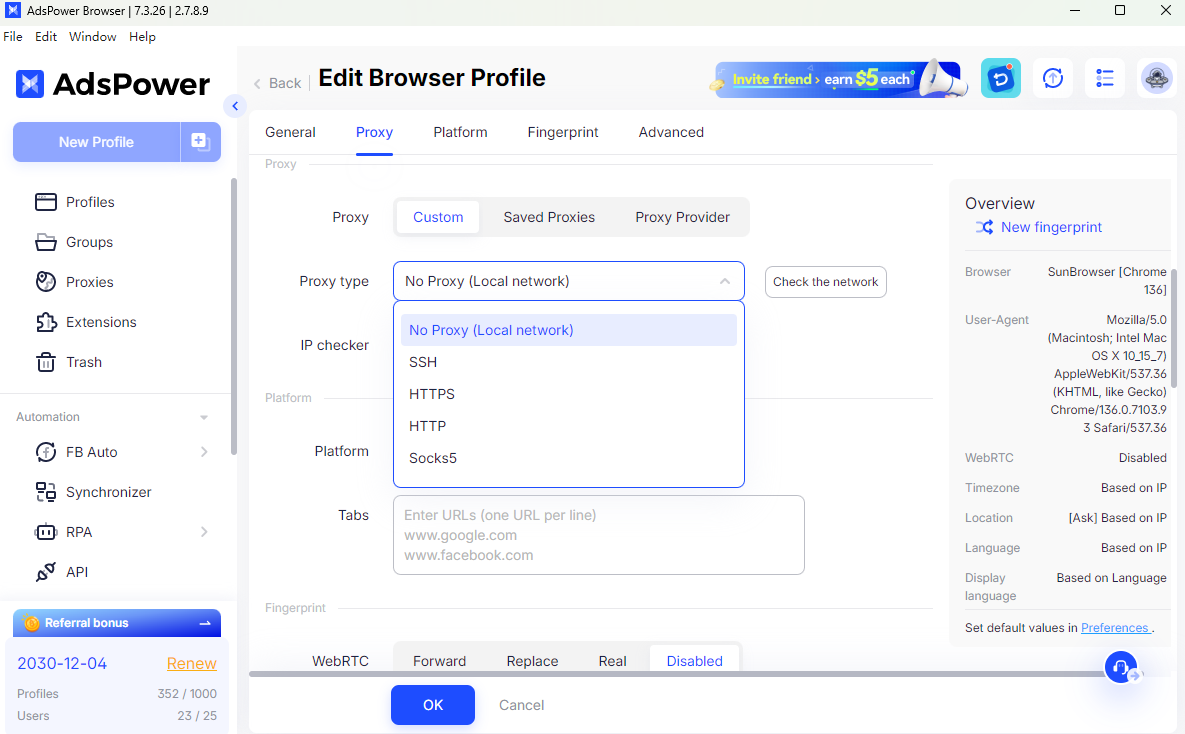Click the Referral bonus coin icon
The height and width of the screenshot is (734, 1185).
pyautogui.click(x=32, y=623)
